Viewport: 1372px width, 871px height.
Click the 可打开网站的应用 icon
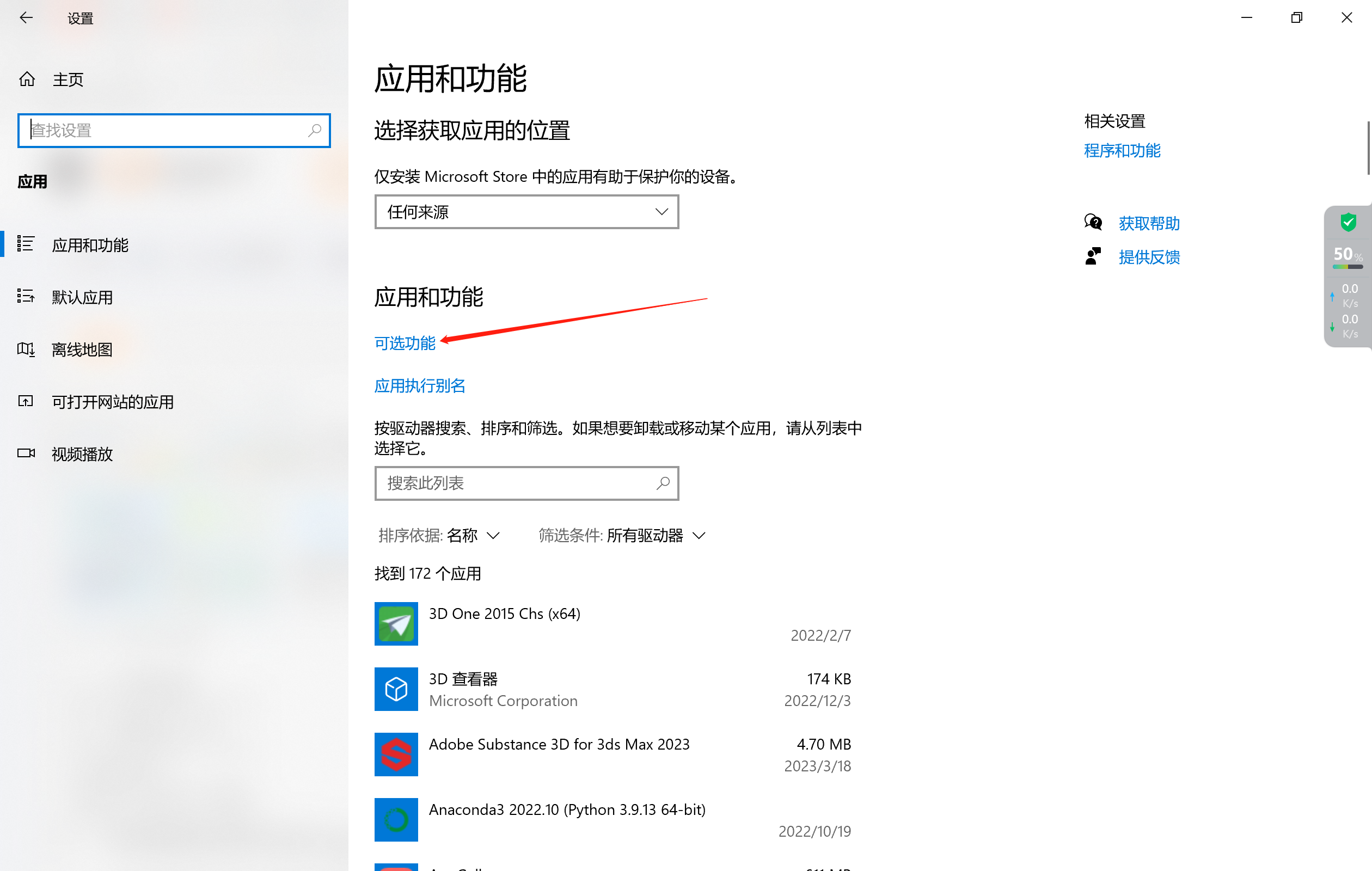point(26,401)
